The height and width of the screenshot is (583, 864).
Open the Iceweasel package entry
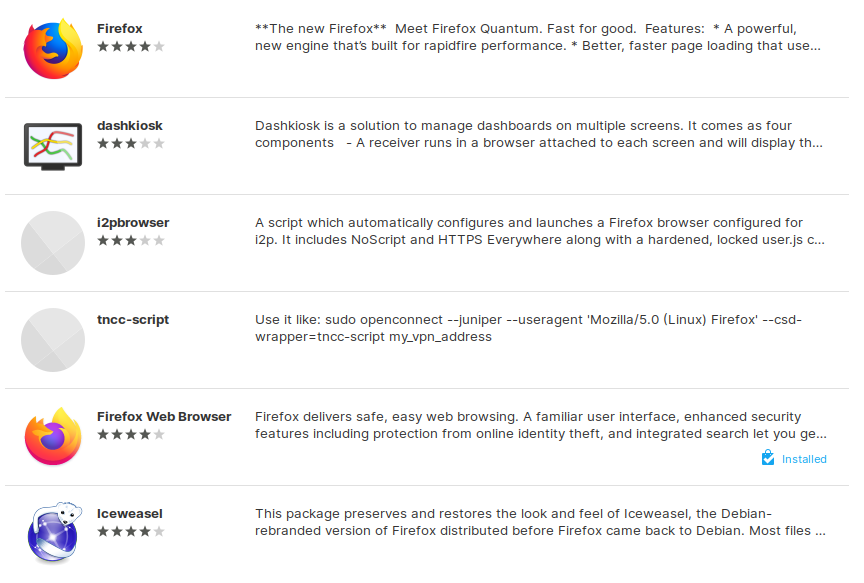(x=129, y=513)
